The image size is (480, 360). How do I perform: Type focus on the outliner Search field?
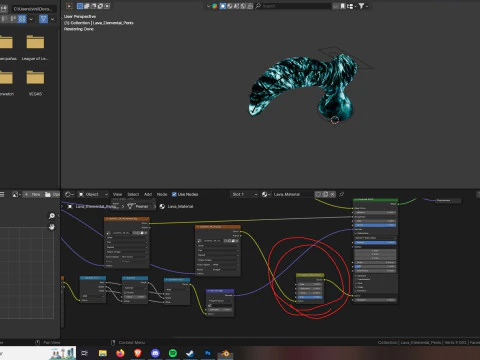click(296, 6)
